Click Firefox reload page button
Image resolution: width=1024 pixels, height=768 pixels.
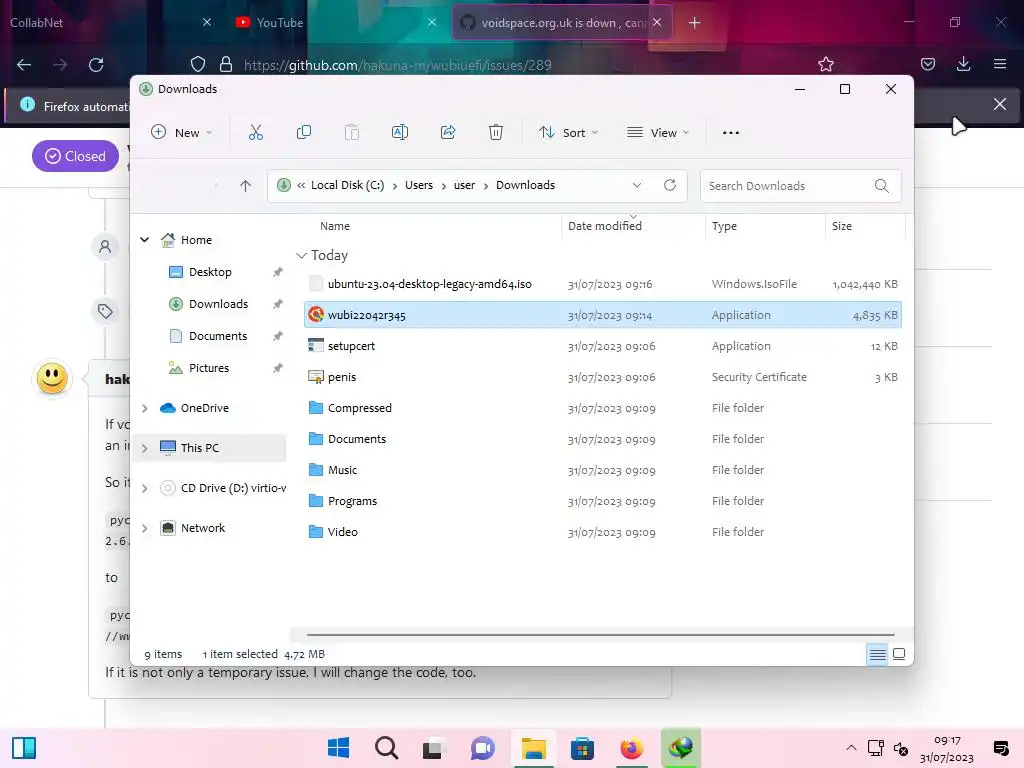click(96, 65)
